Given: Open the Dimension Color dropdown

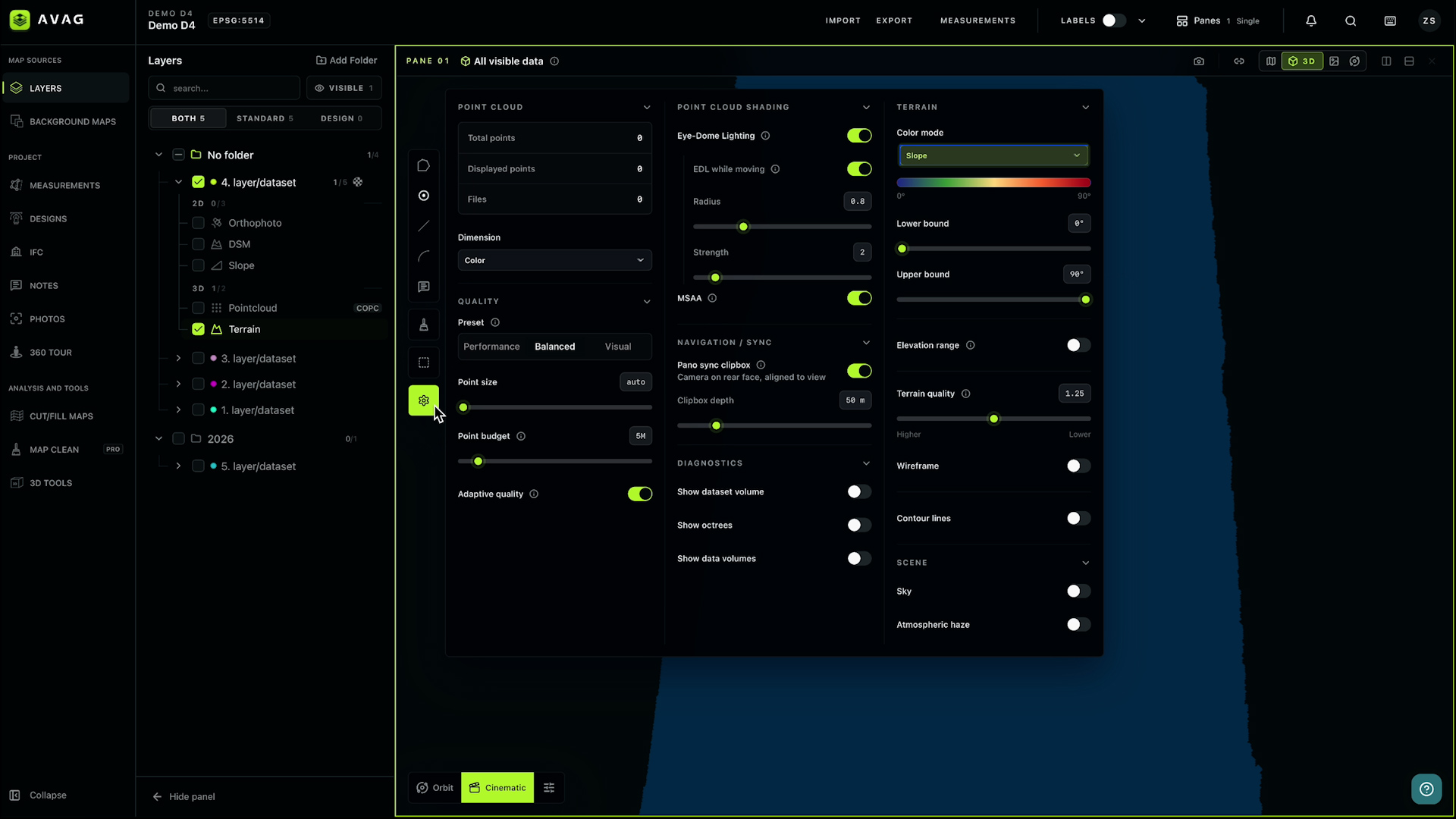Looking at the screenshot, I should (554, 260).
